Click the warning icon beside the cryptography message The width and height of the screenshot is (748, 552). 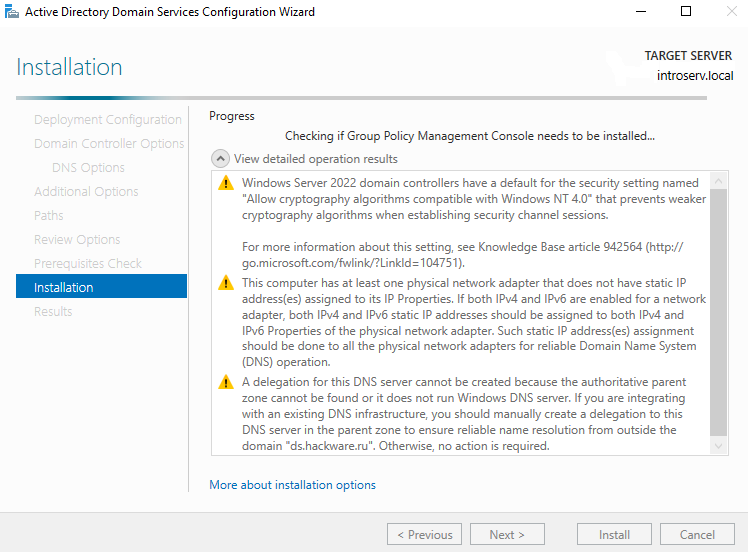point(226,183)
